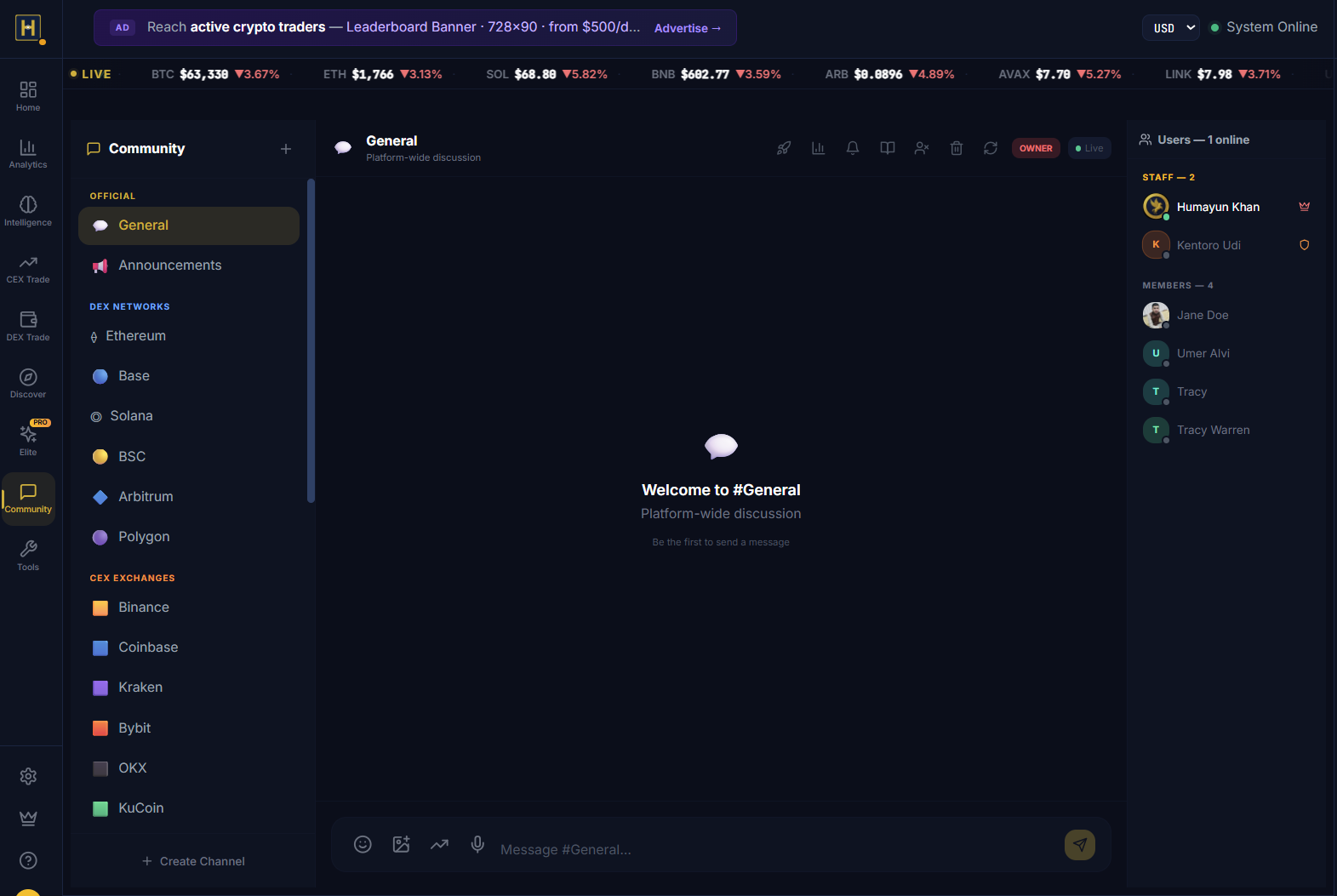Open the Coinbase exchange channel
This screenshot has width=1337, height=896.
(x=189, y=648)
